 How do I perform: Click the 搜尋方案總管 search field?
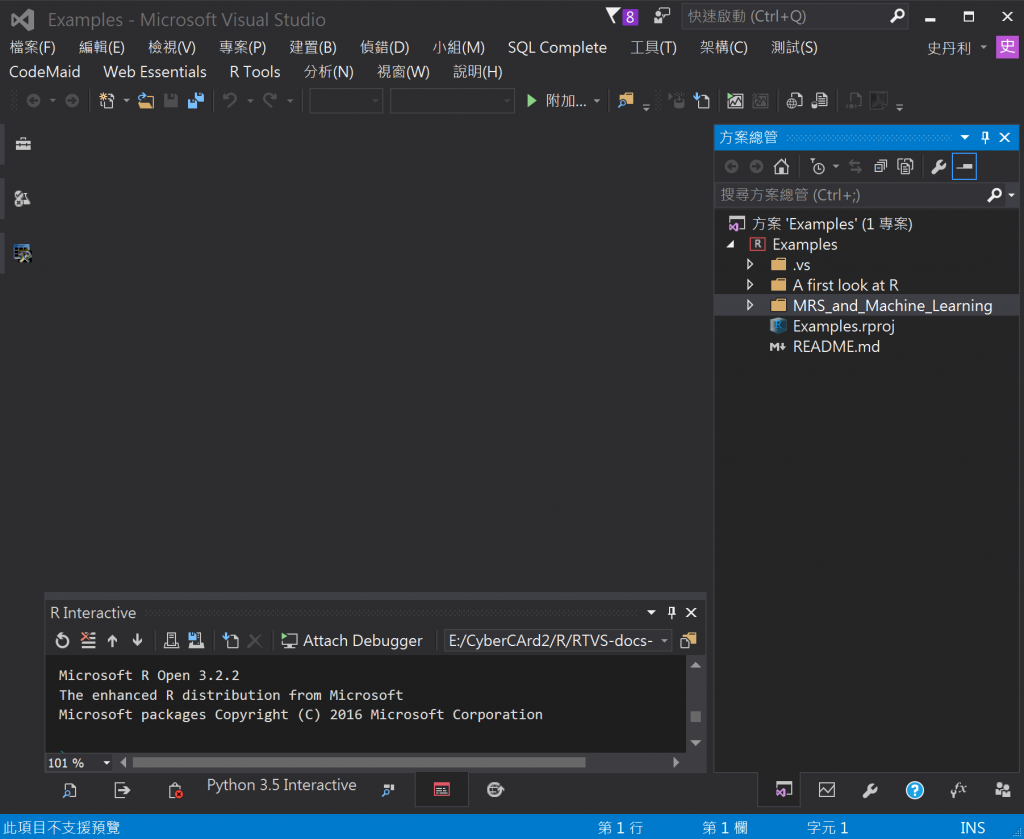(852, 195)
